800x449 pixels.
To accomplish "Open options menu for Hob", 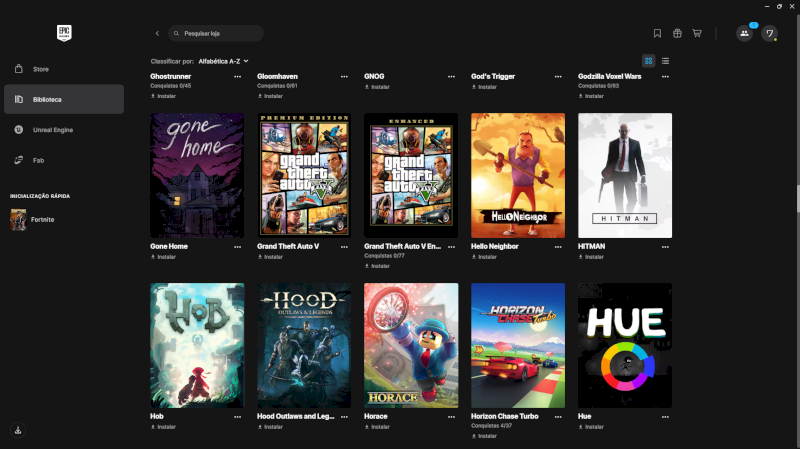I will click(237, 416).
